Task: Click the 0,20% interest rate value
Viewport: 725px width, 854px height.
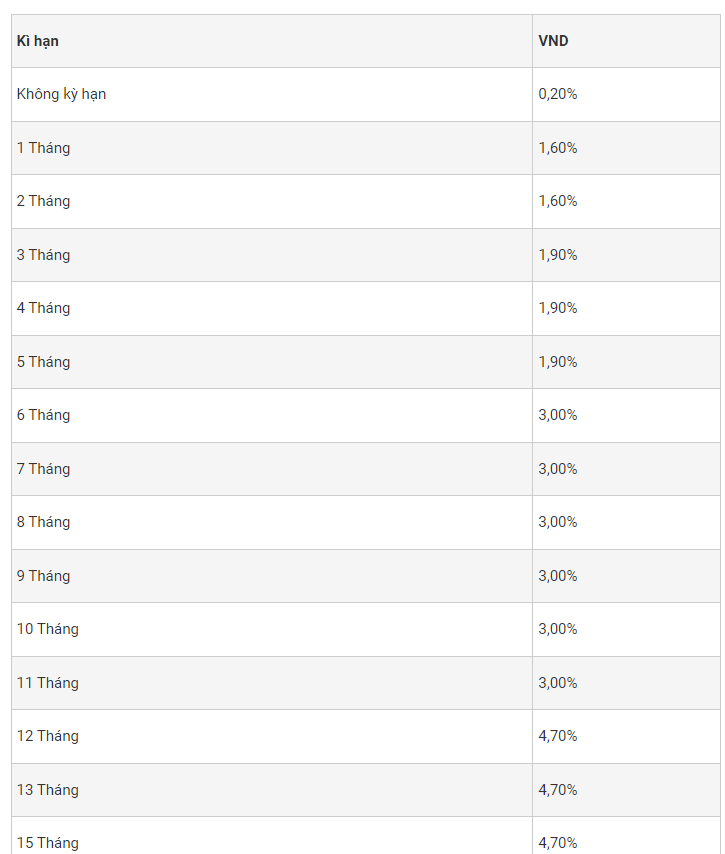Action: coord(558,94)
